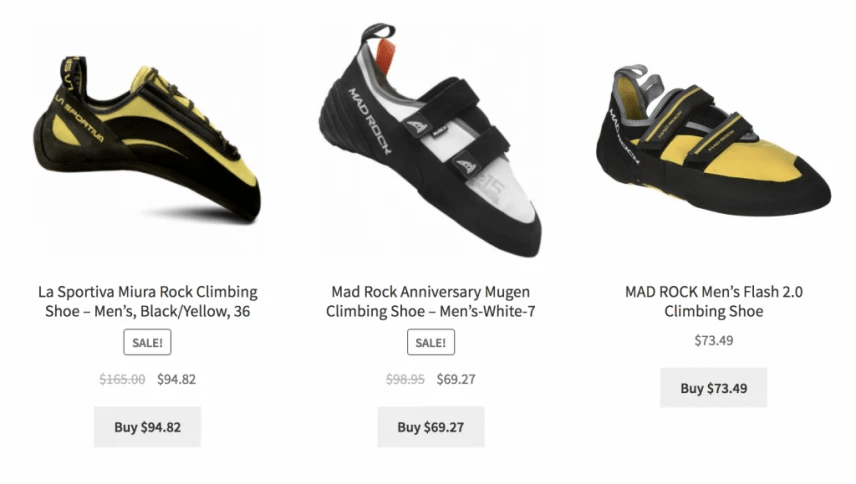Open the Mad Rock Mugen white shoe image
Screen dimensions: 856x484
(431, 140)
